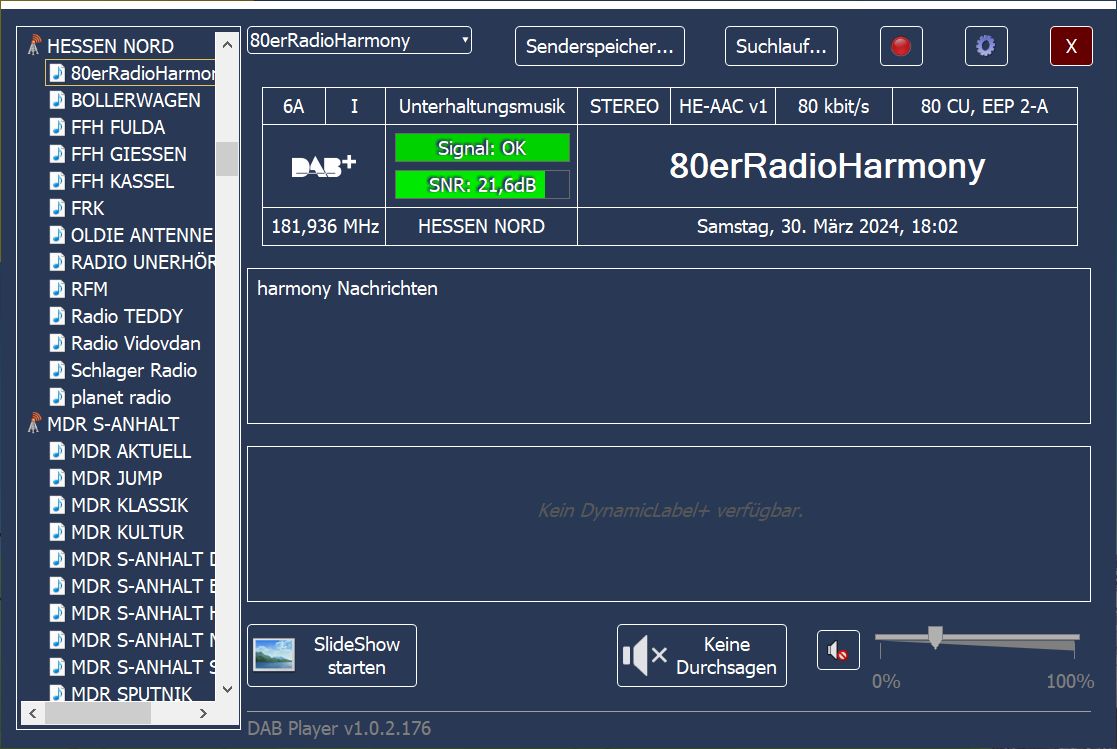Click the DAB+ logo
Viewport: 1117px width, 749px height.
tap(323, 167)
